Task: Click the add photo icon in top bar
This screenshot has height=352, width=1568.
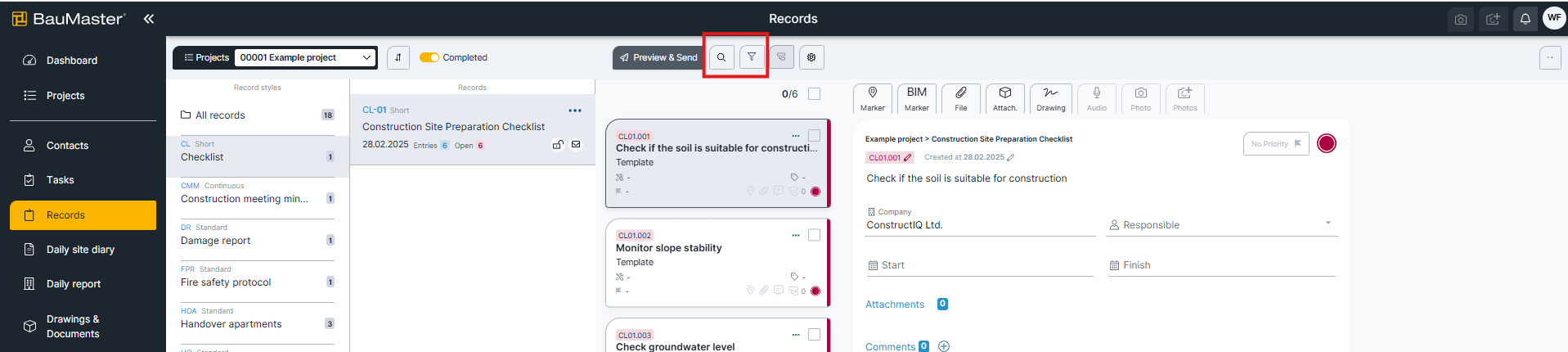Action: 1493,19
